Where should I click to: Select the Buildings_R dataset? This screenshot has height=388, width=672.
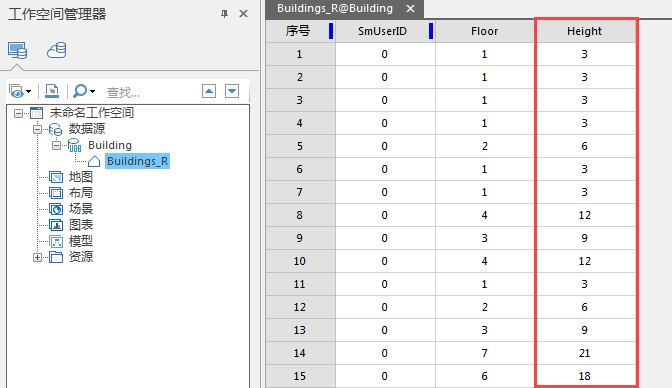(x=137, y=161)
